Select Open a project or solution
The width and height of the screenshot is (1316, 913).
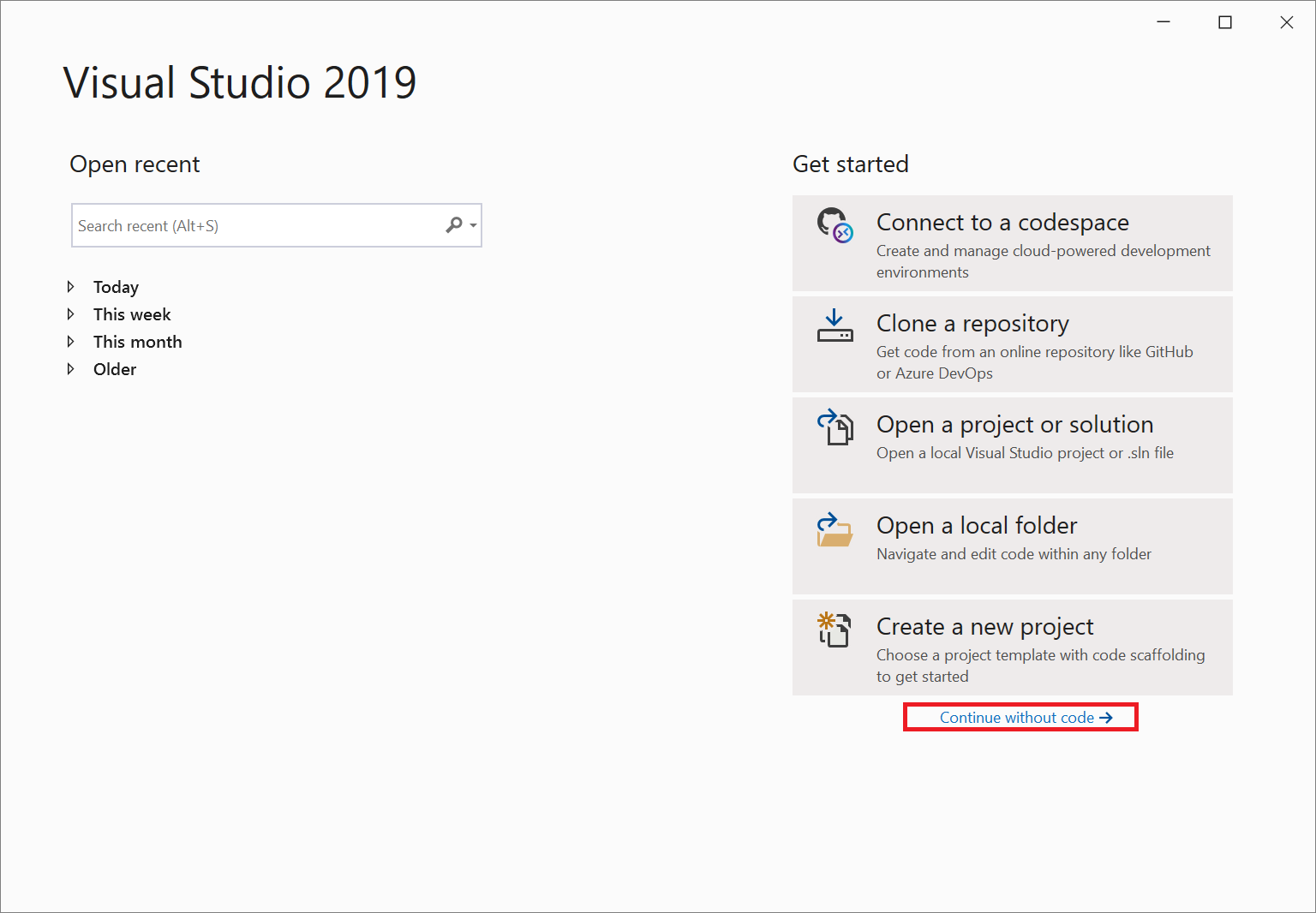pos(1012,445)
